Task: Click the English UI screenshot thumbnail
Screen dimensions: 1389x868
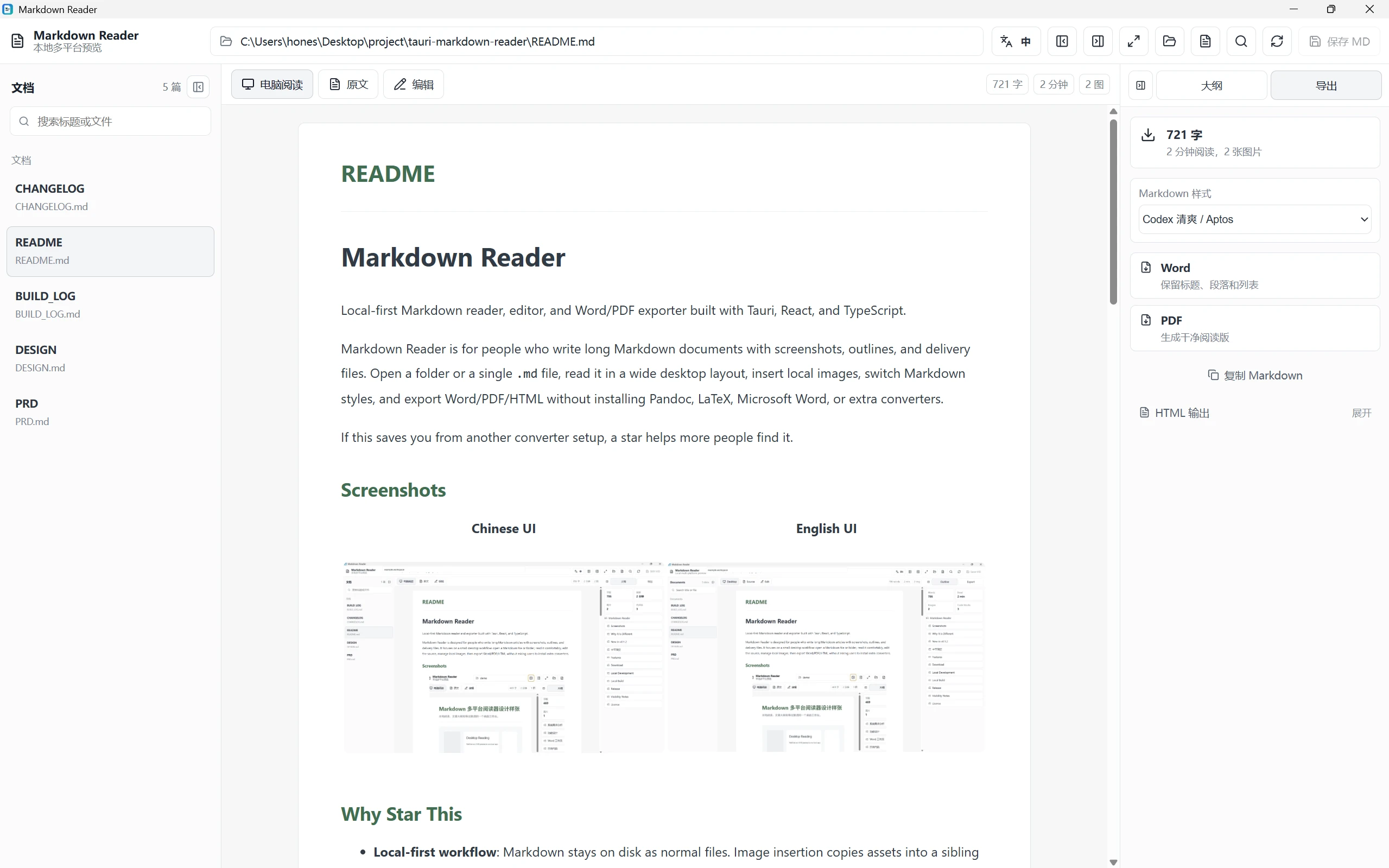Action: tap(826, 657)
